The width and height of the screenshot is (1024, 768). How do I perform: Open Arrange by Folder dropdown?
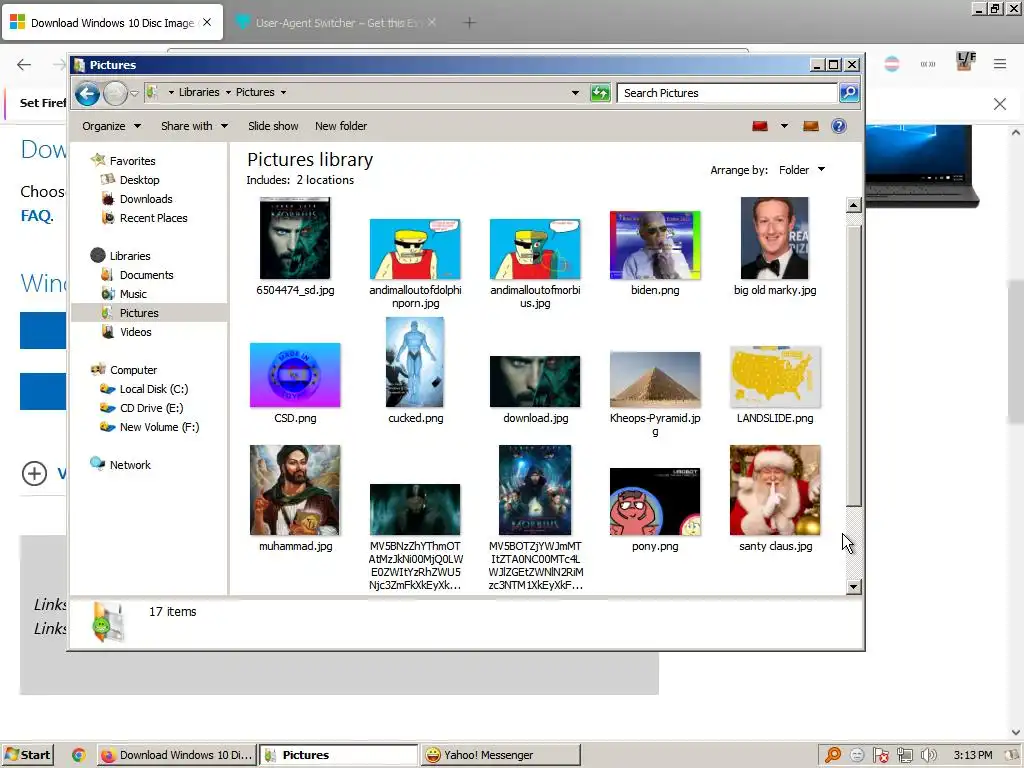[801, 170]
